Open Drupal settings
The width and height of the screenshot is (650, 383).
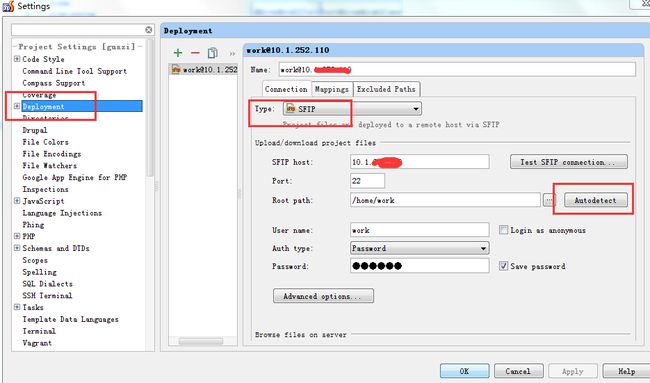click(35, 130)
